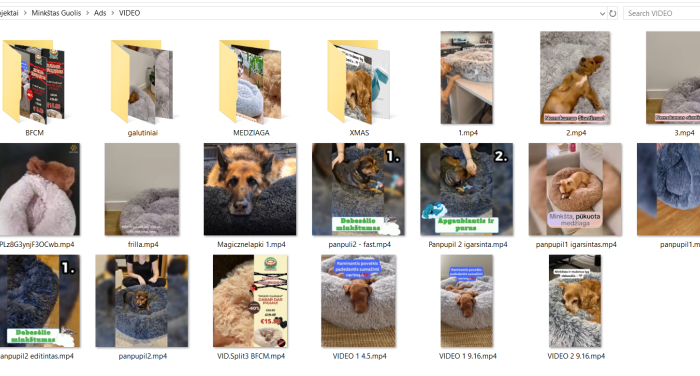Select the frilla.mp4 video thumbnail
The height and width of the screenshot is (376, 700).
[x=142, y=189]
